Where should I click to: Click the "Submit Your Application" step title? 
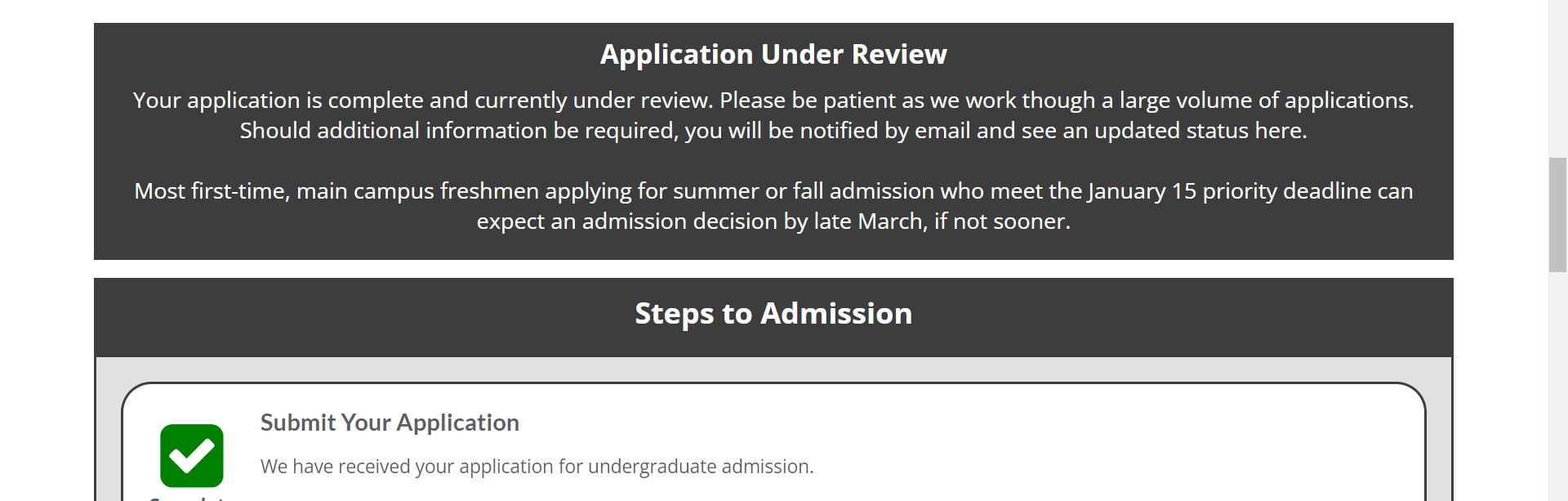tap(390, 423)
